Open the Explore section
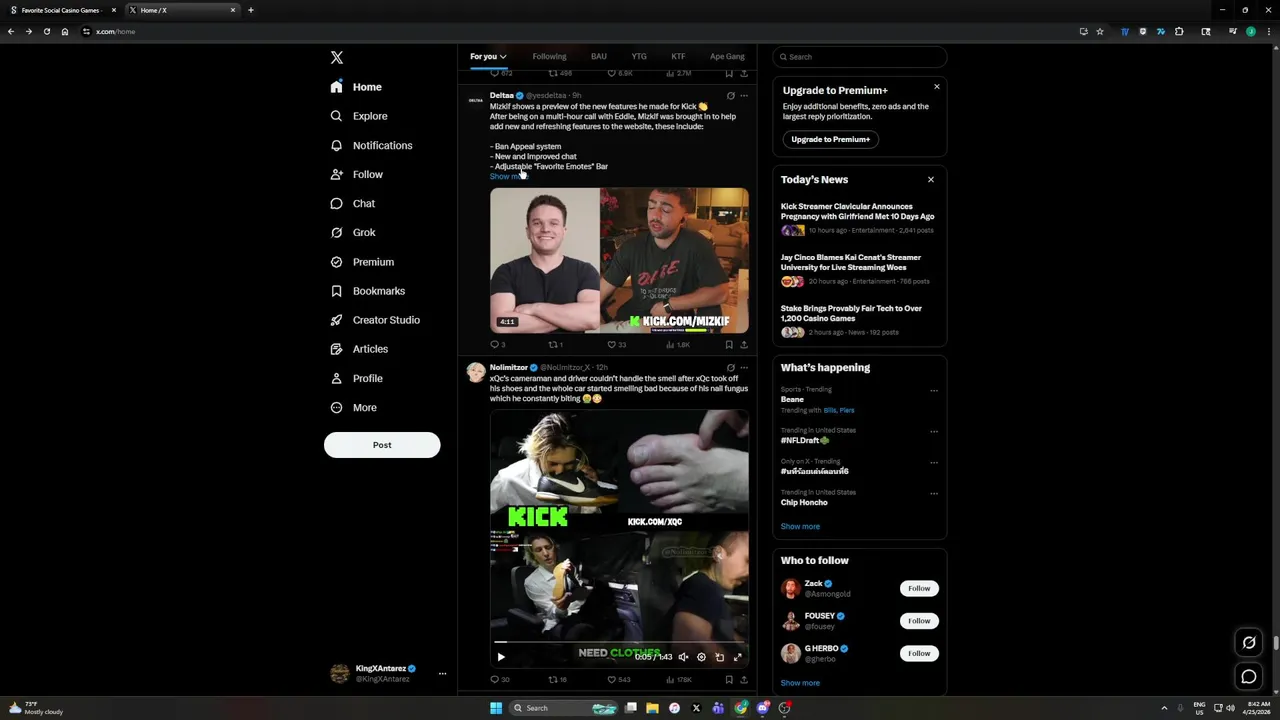Image resolution: width=1280 pixels, height=720 pixels. 358,116
